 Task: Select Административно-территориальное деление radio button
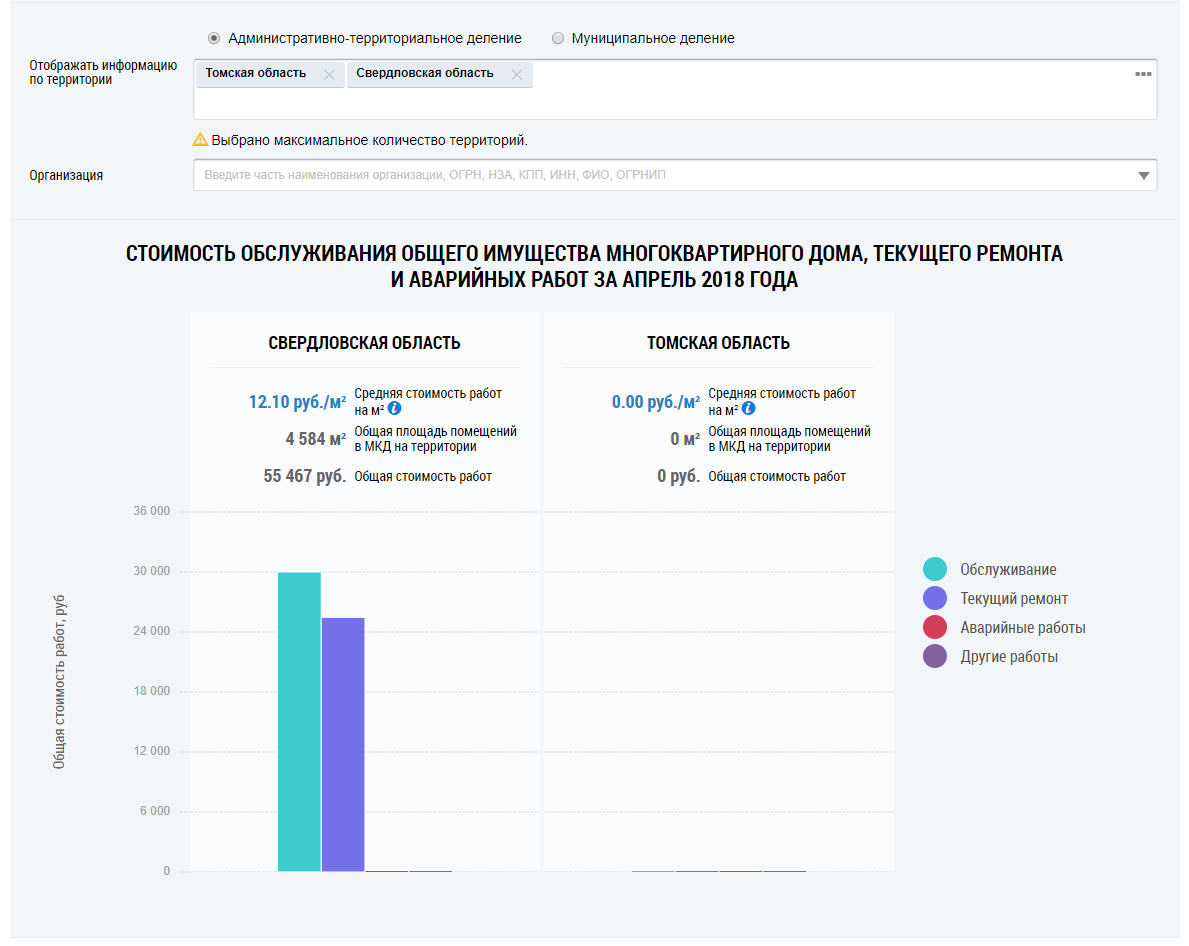(x=214, y=38)
